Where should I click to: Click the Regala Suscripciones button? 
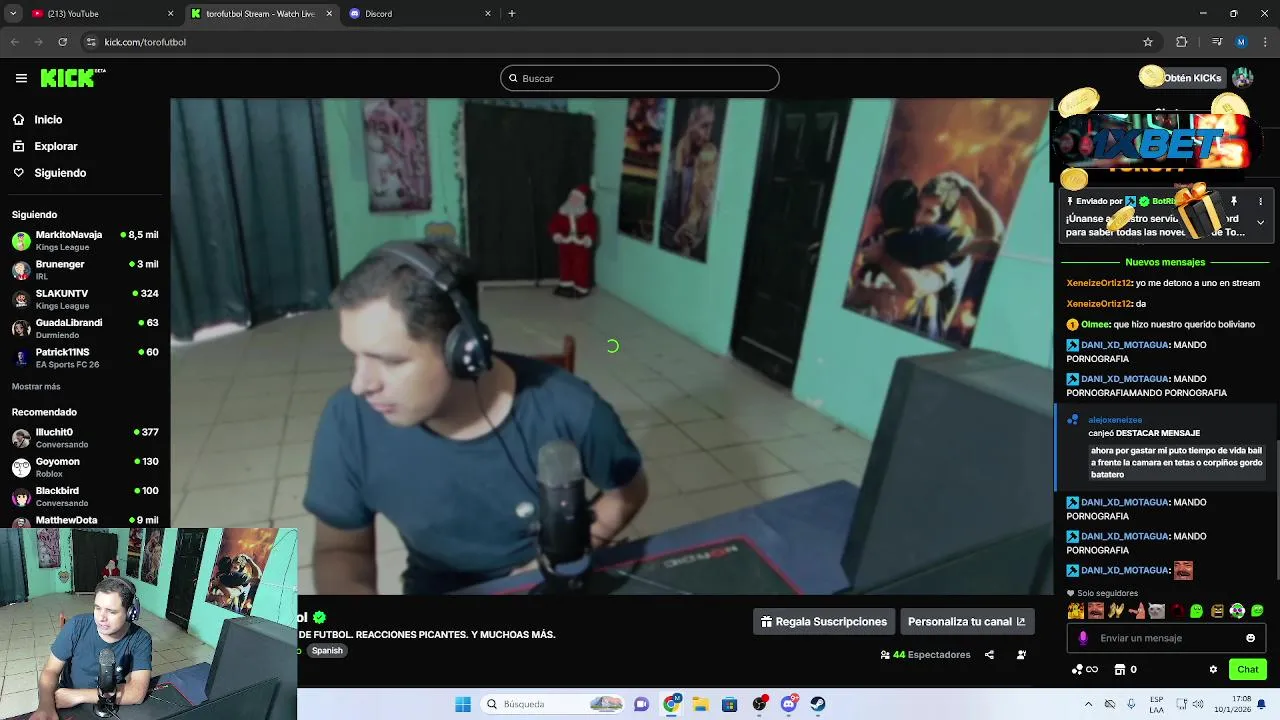pos(824,622)
